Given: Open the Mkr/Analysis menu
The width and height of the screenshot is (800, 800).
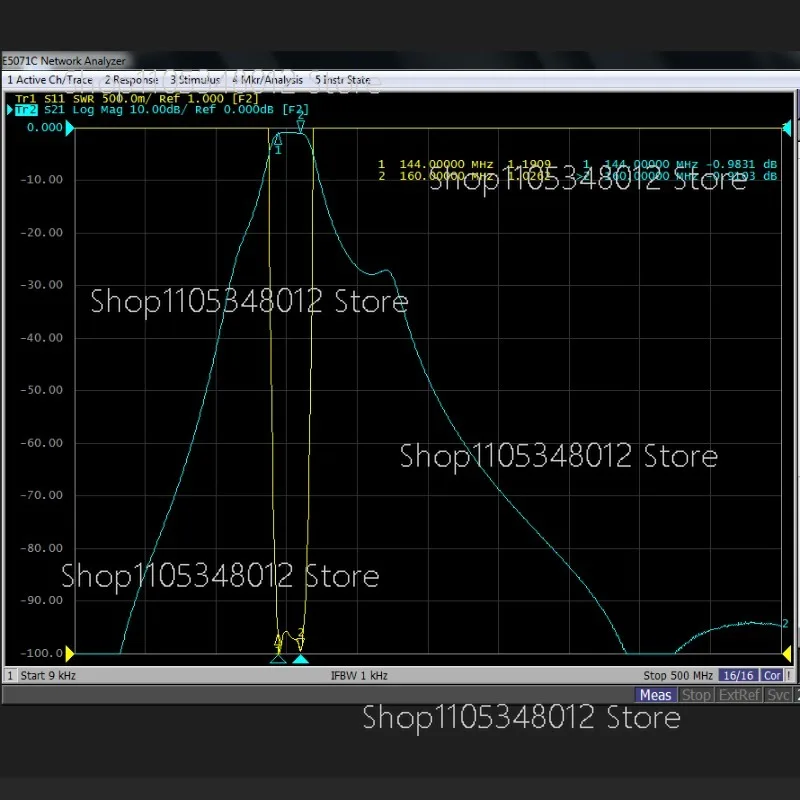Looking at the screenshot, I should tap(267, 80).
